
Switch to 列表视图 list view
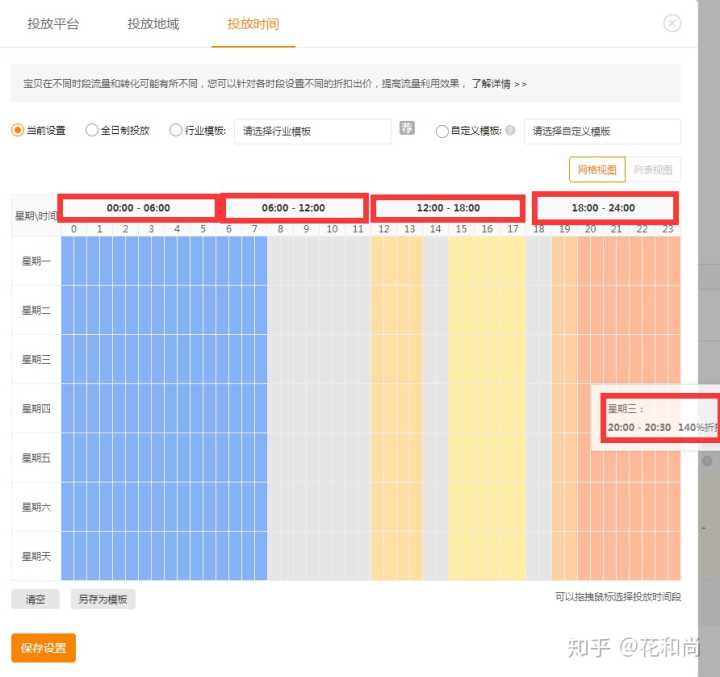[654, 169]
